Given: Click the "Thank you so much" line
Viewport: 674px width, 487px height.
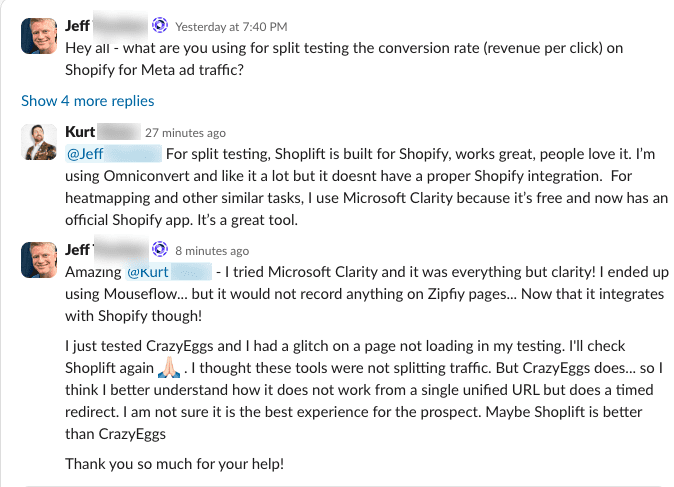Looking at the screenshot, I should (187, 463).
